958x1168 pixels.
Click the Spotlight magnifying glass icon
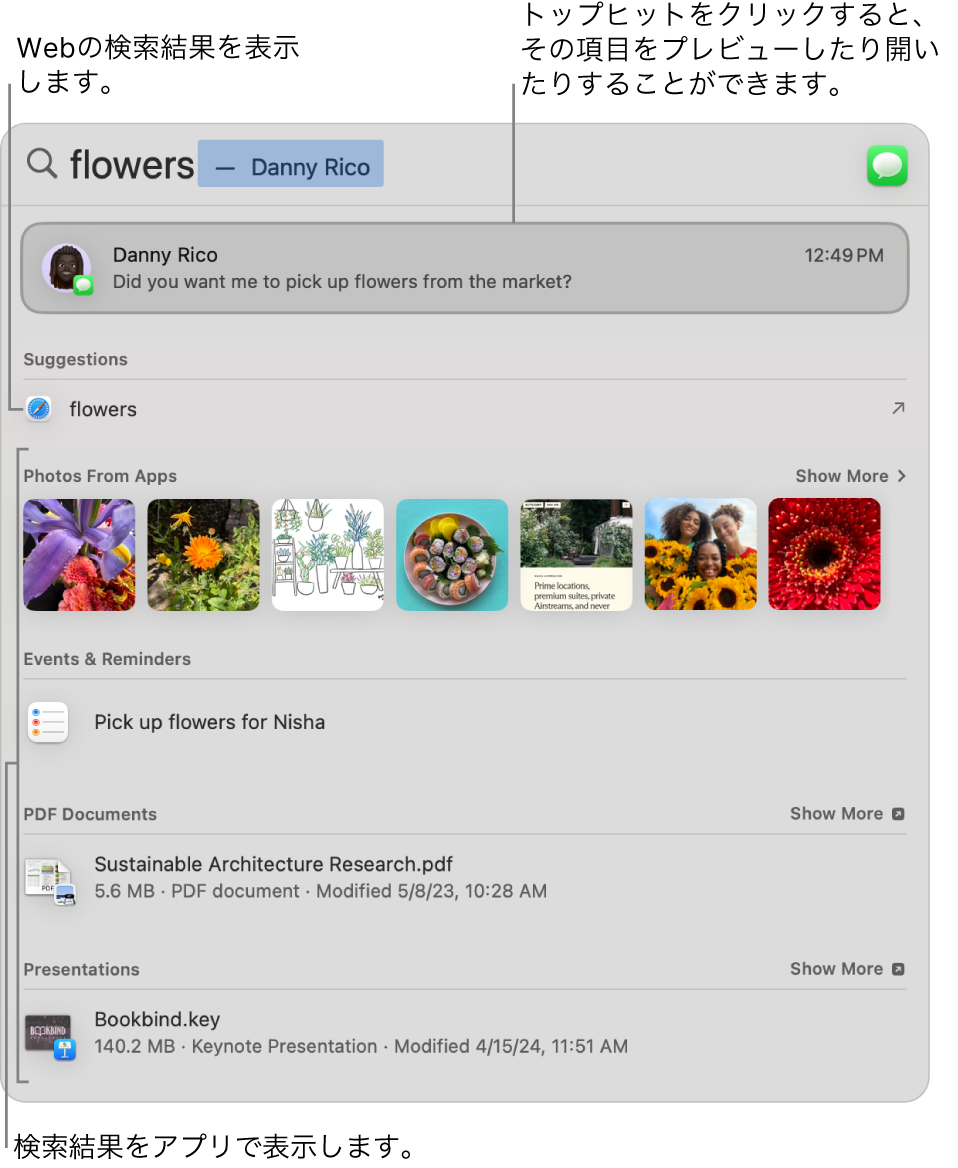coord(42,162)
